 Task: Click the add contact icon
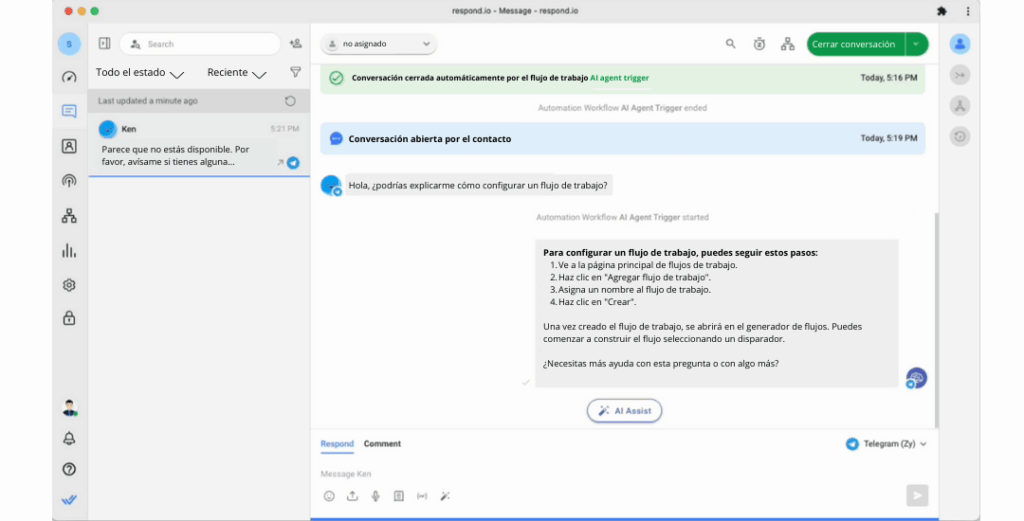coord(296,44)
